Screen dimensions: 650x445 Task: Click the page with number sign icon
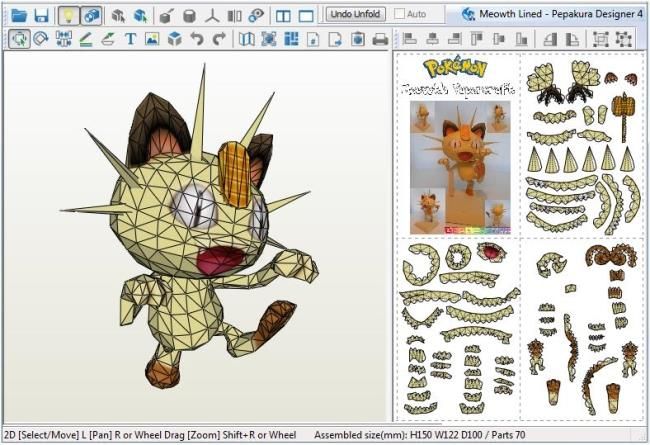pos(313,39)
